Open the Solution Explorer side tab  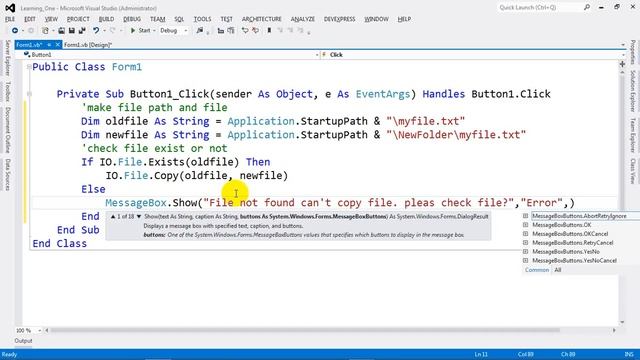(633, 91)
